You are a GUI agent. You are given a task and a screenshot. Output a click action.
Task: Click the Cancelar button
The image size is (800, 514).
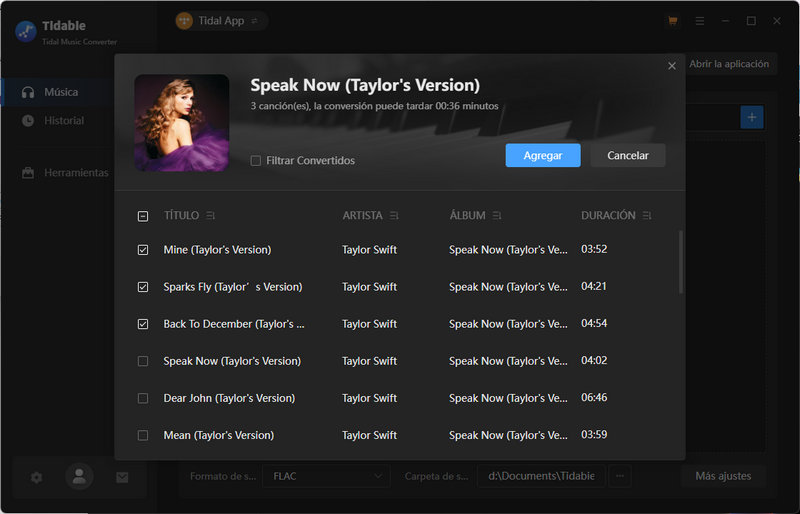[628, 155]
